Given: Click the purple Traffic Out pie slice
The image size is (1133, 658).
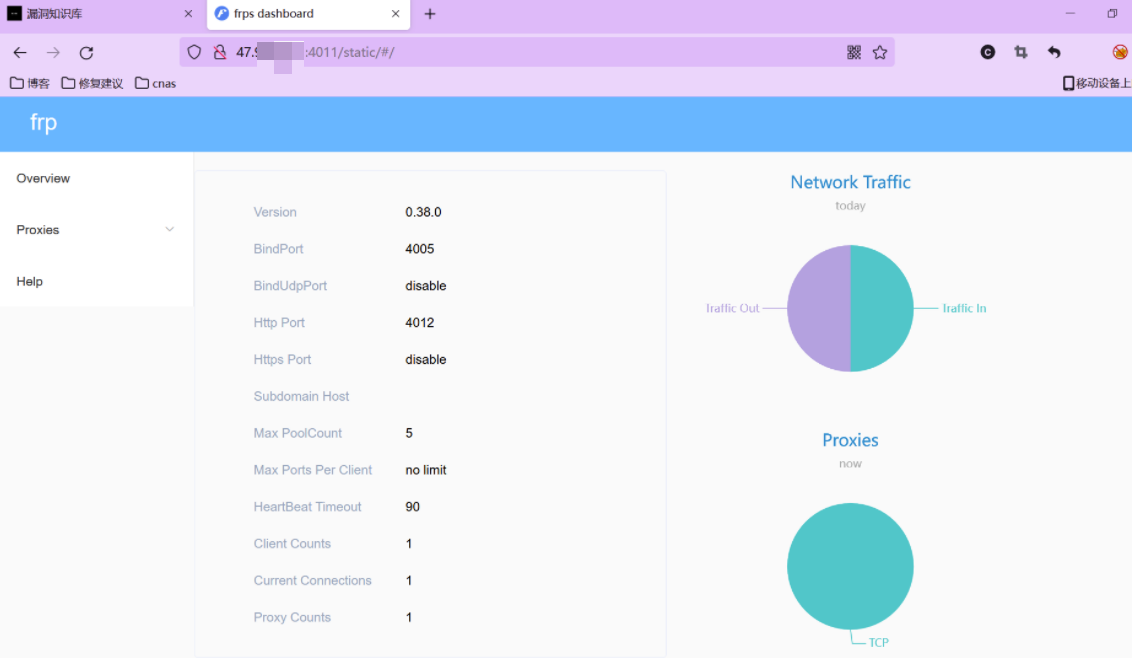Looking at the screenshot, I should point(819,308).
